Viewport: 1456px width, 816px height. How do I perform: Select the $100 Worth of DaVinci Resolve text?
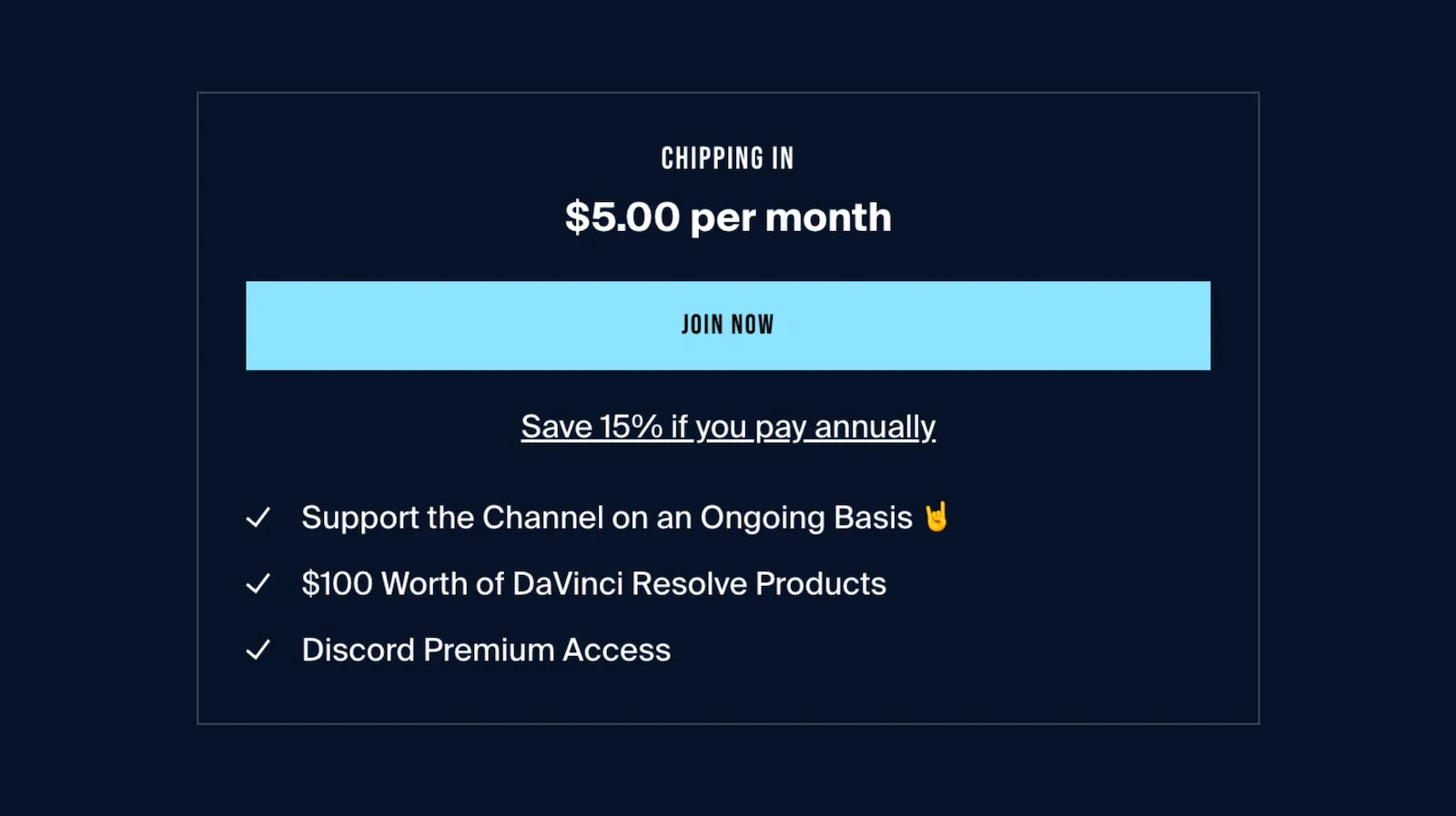[x=593, y=583]
